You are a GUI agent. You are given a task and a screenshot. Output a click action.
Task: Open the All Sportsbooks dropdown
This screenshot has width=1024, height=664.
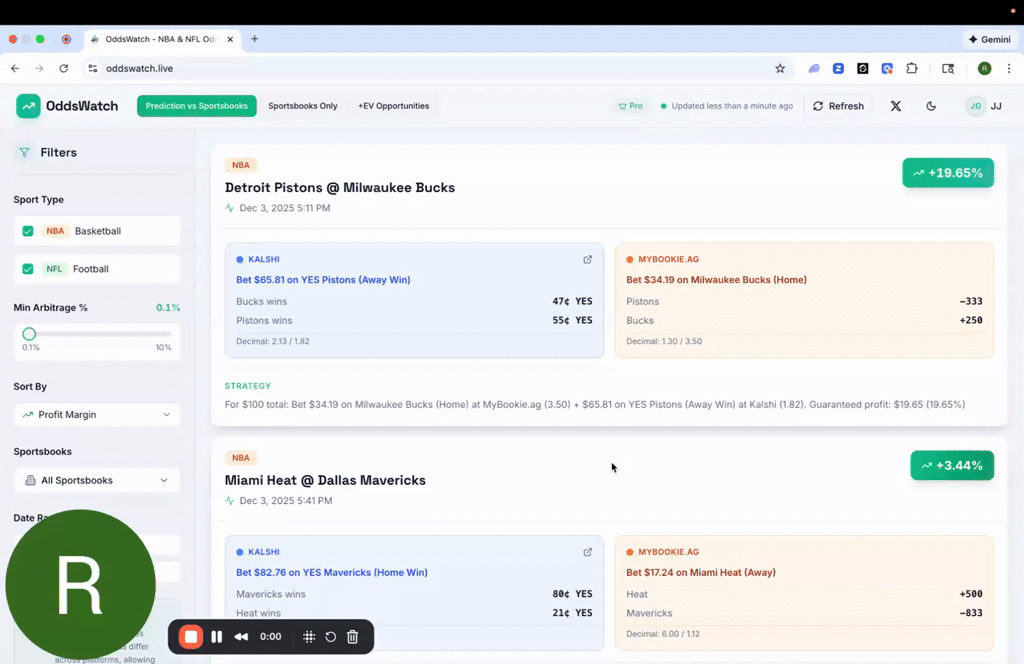97,480
